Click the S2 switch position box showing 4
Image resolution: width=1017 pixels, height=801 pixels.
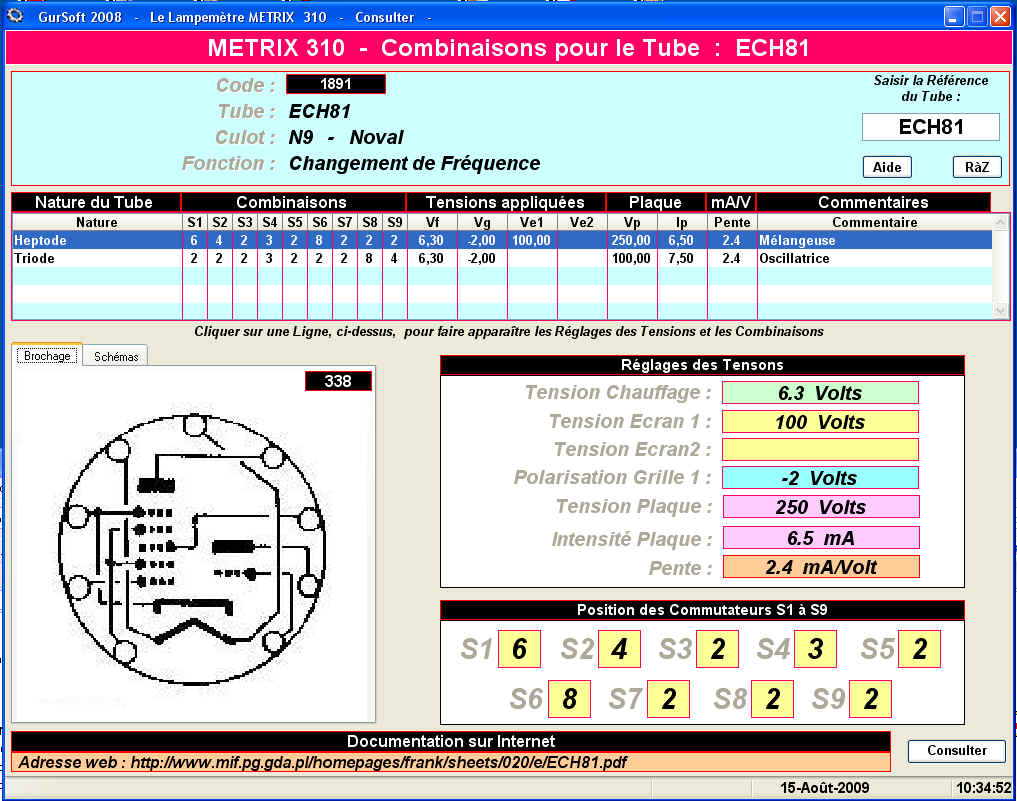tap(619, 649)
